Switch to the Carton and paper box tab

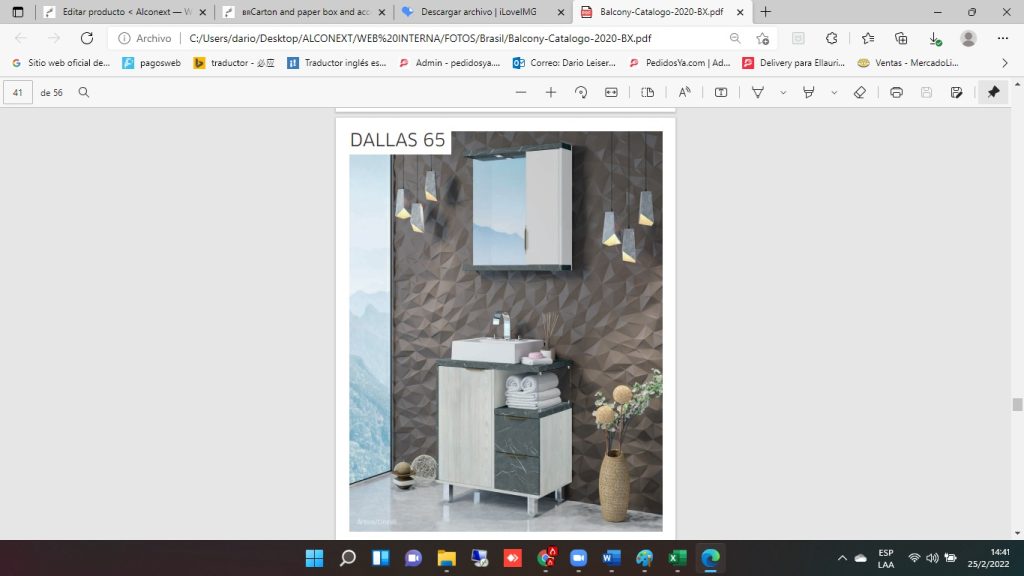304,12
